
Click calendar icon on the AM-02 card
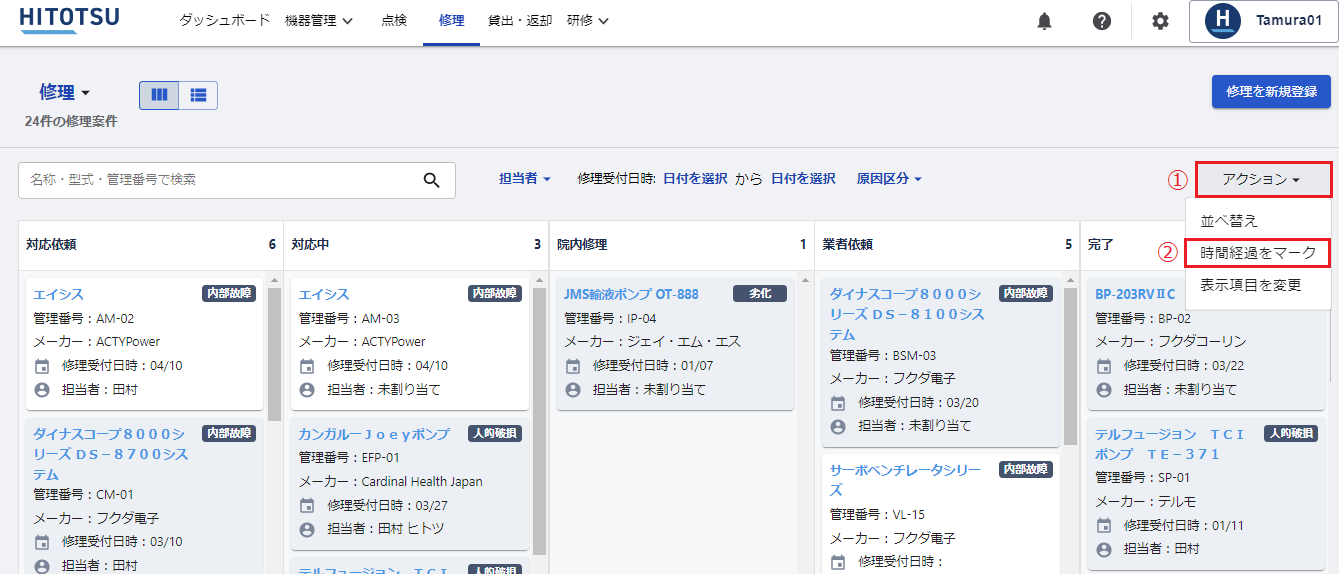tap(42, 366)
